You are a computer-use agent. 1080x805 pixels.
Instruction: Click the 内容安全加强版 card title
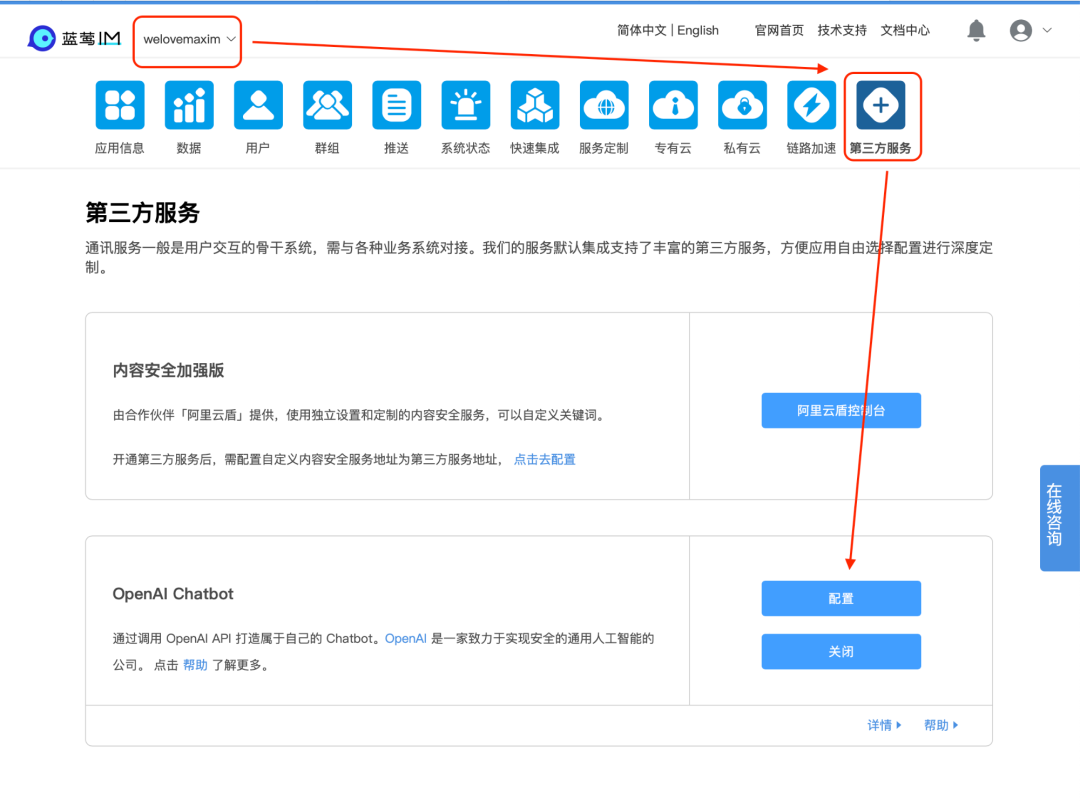pyautogui.click(x=169, y=370)
